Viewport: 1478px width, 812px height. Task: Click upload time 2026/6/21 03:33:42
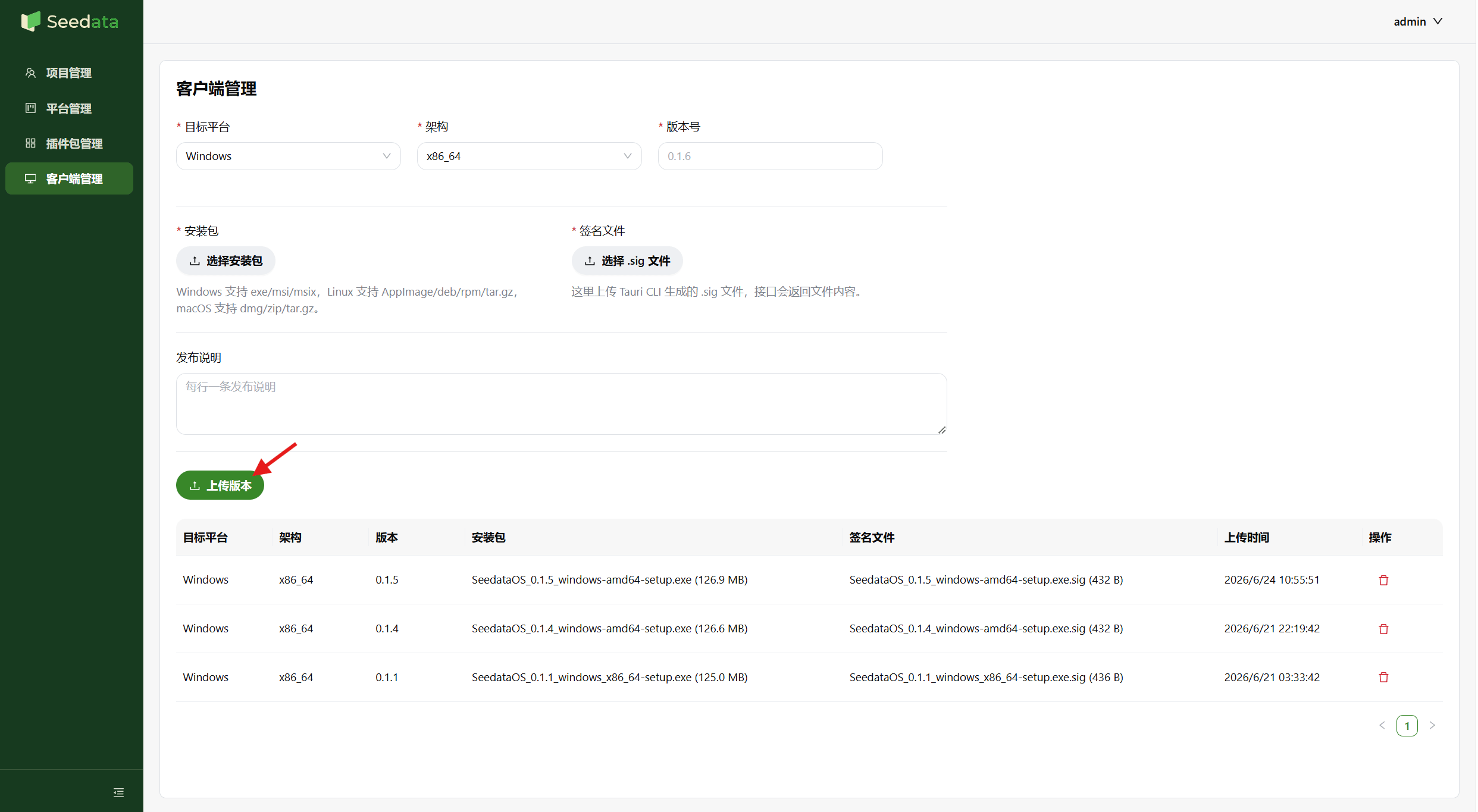(x=1272, y=677)
